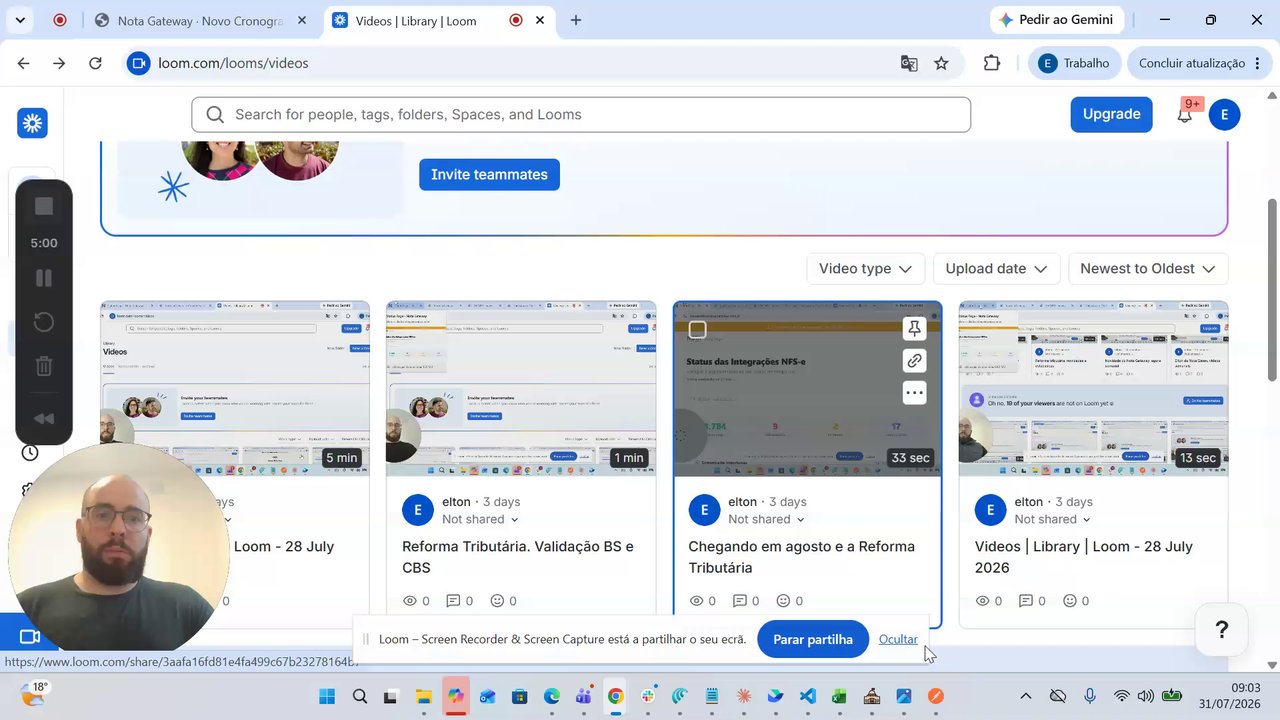
Task: Copy link for Chegando em agosto video
Action: pyautogui.click(x=914, y=361)
